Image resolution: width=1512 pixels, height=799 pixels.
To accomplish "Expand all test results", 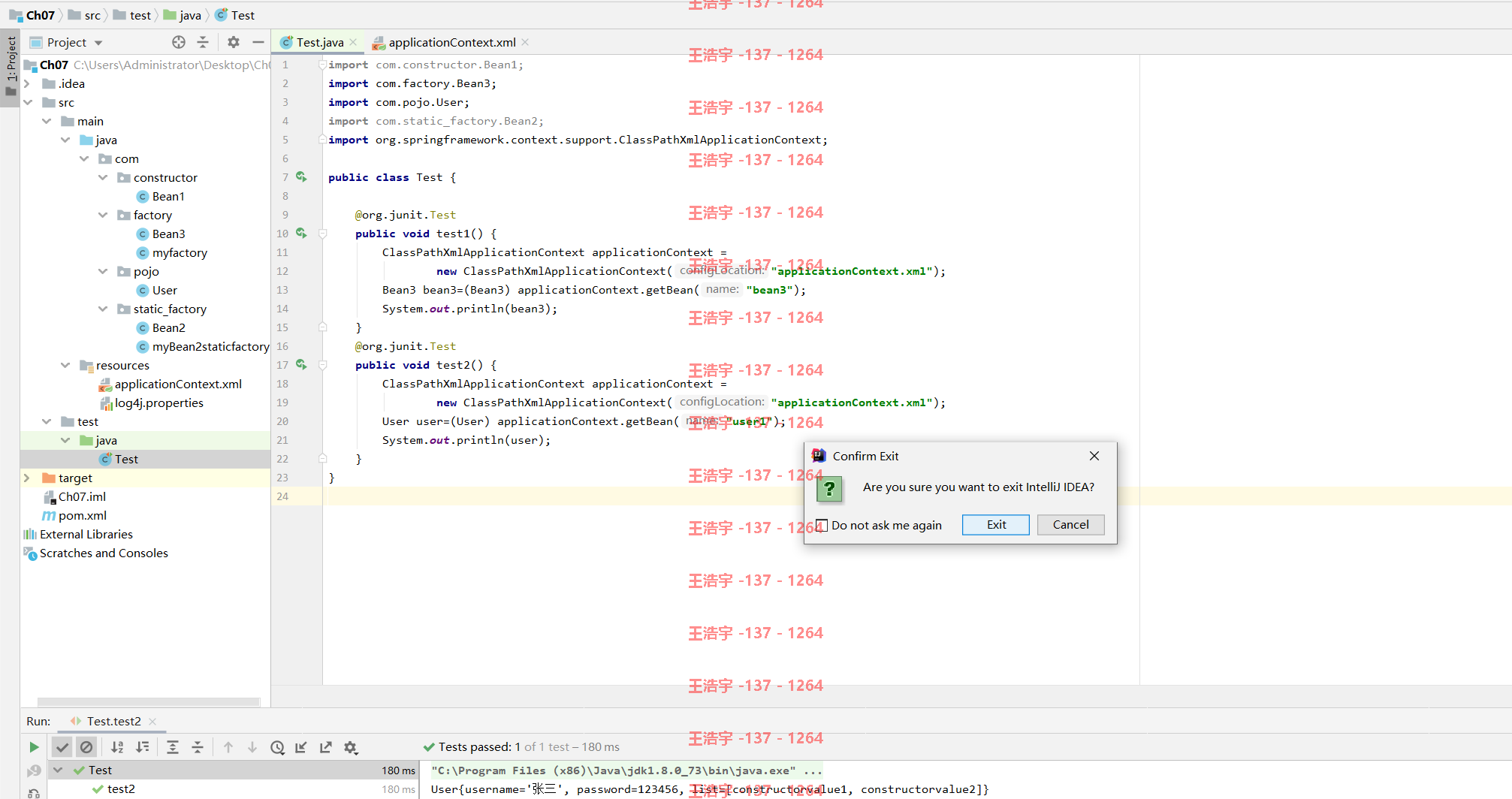I will pyautogui.click(x=173, y=747).
